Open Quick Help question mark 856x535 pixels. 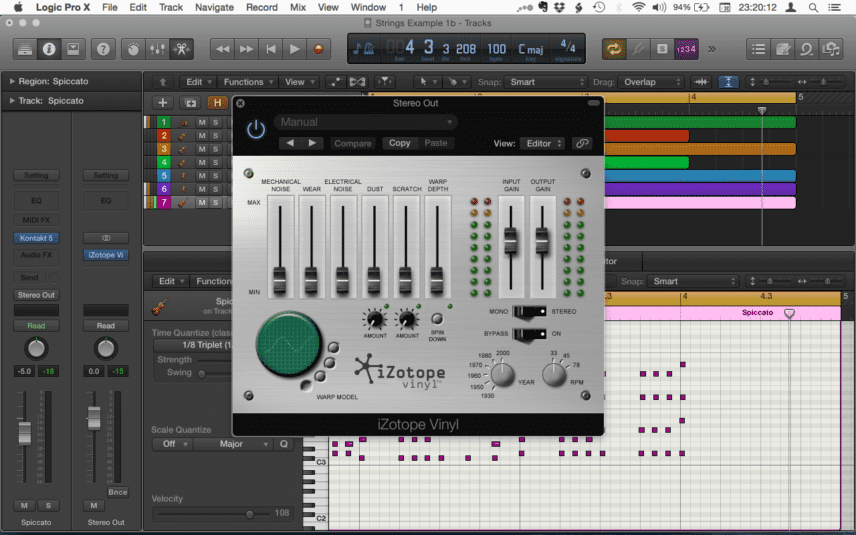103,49
